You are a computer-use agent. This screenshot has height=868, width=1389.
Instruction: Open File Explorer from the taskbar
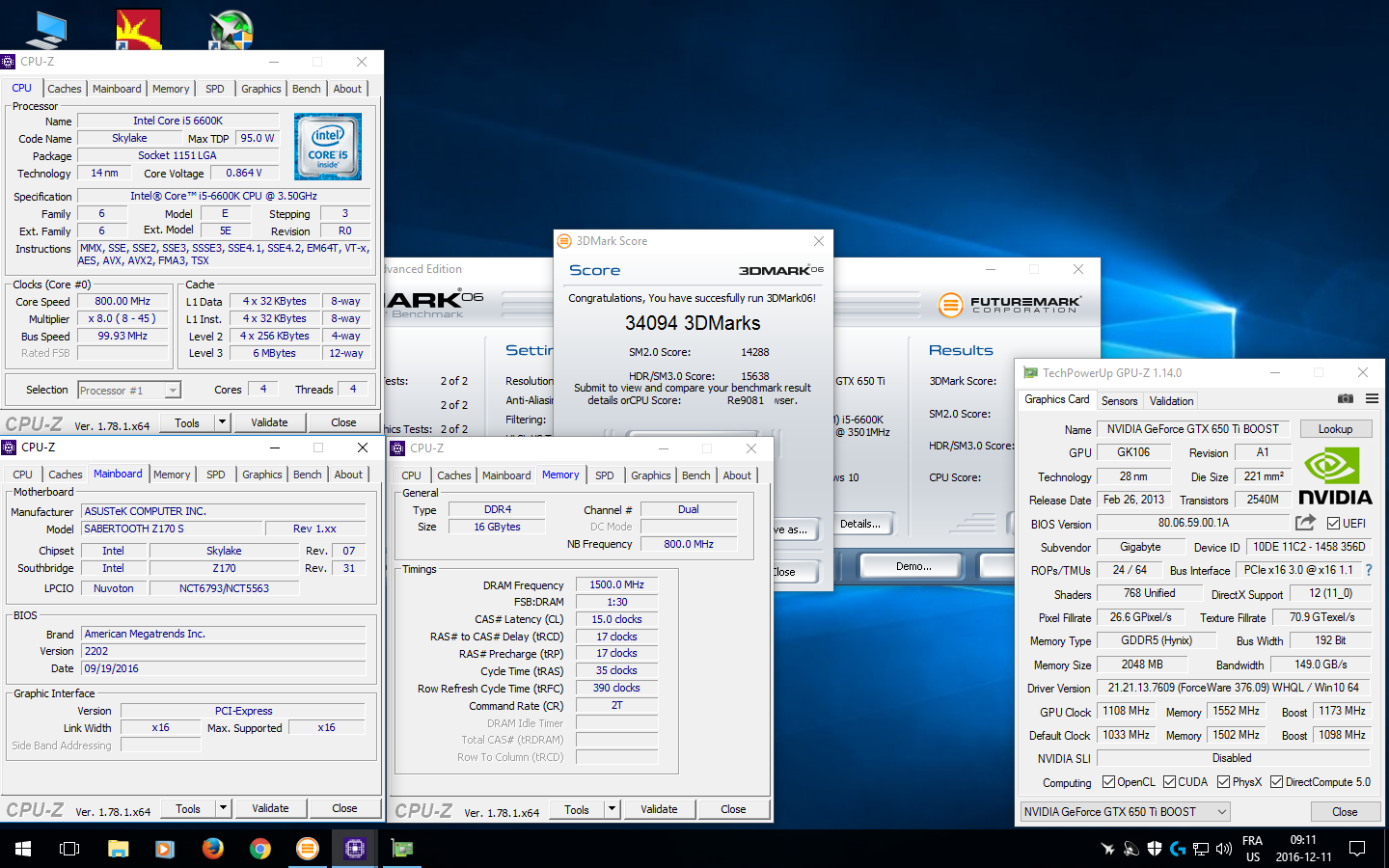[x=118, y=849]
